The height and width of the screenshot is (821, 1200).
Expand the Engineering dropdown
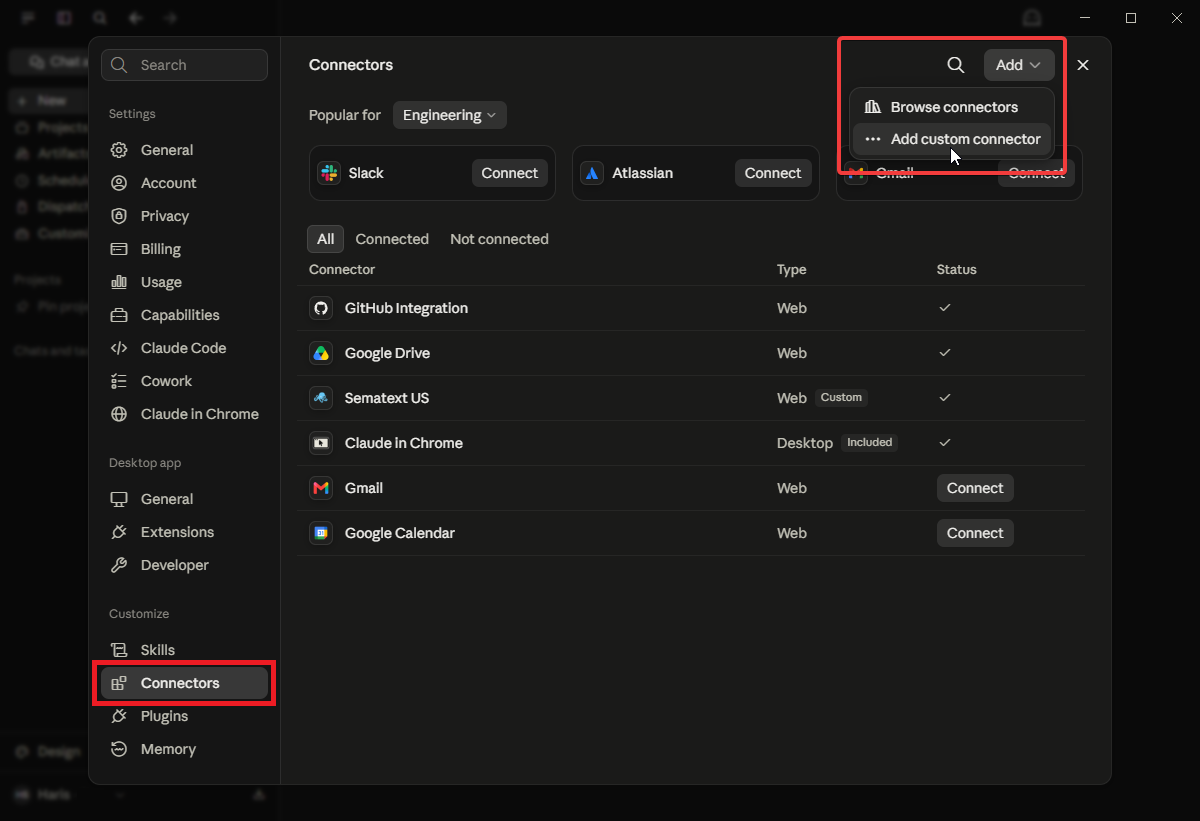coord(450,115)
